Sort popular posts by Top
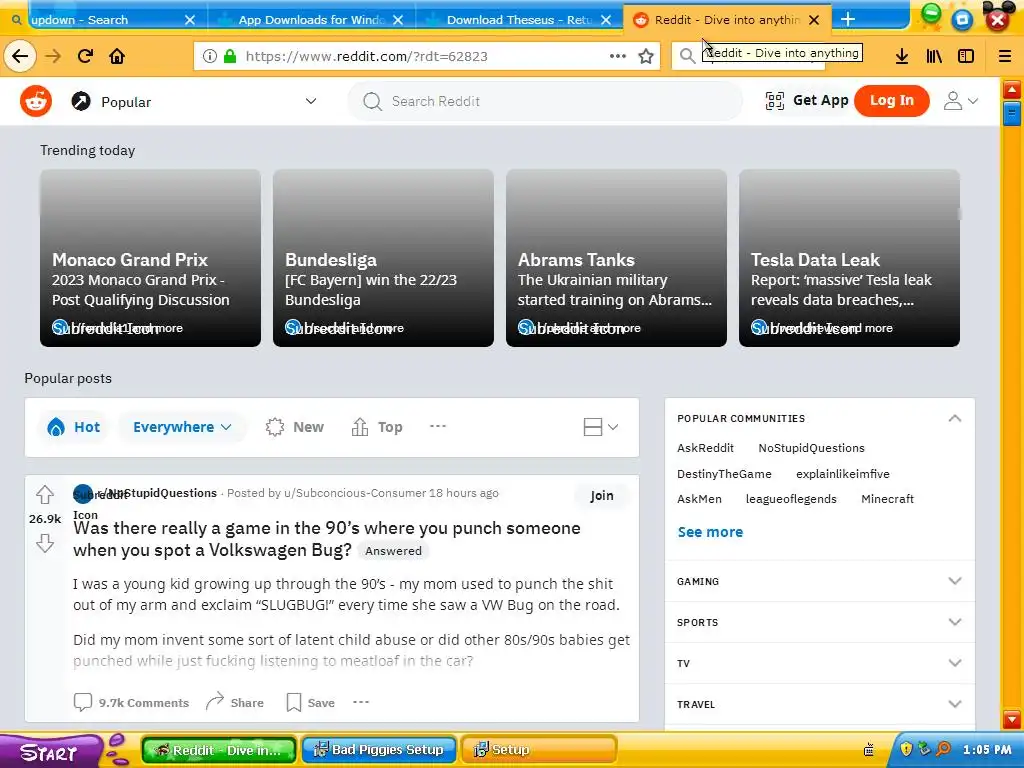The width and height of the screenshot is (1024, 768). [377, 427]
